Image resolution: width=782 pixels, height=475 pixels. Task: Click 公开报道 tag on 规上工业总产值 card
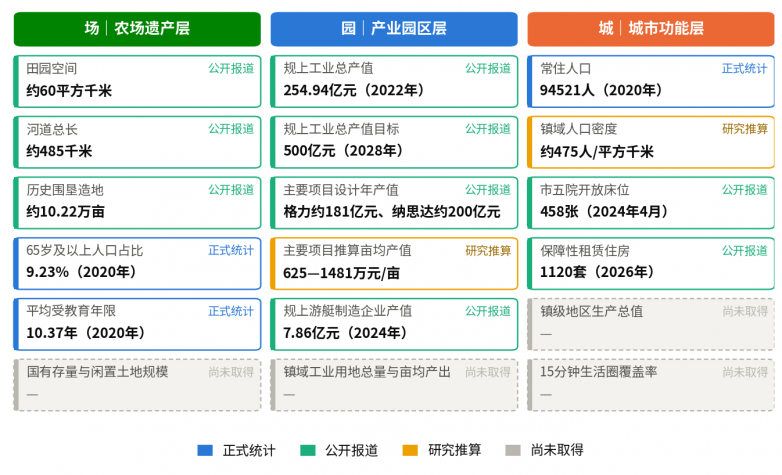click(x=488, y=68)
